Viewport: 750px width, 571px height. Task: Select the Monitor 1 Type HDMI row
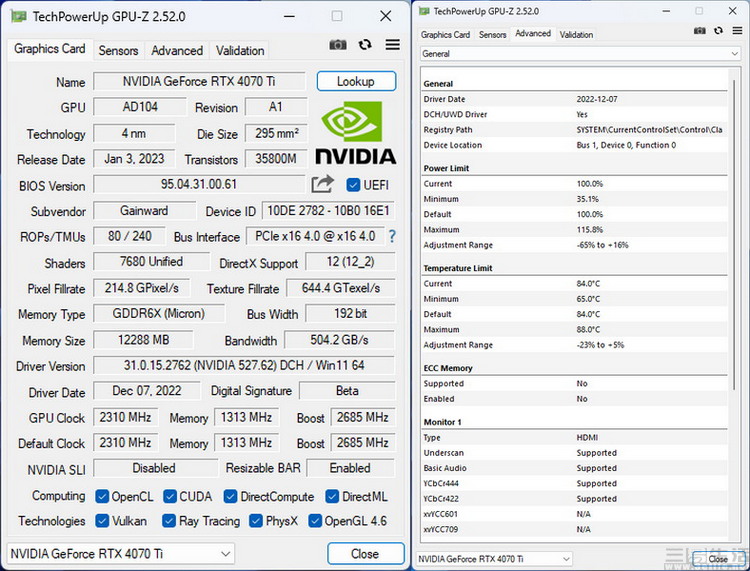575,438
